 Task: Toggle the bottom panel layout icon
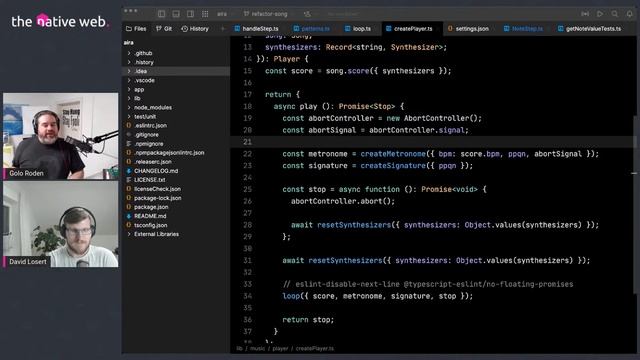176,14
